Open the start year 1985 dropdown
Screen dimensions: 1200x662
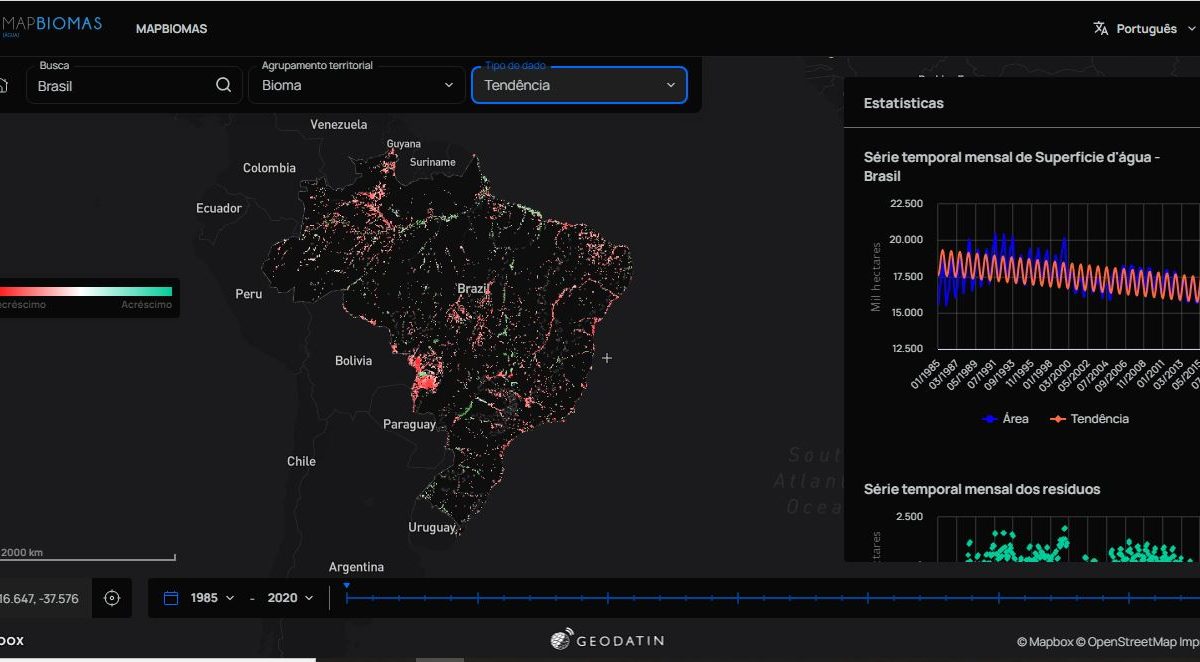(212, 598)
